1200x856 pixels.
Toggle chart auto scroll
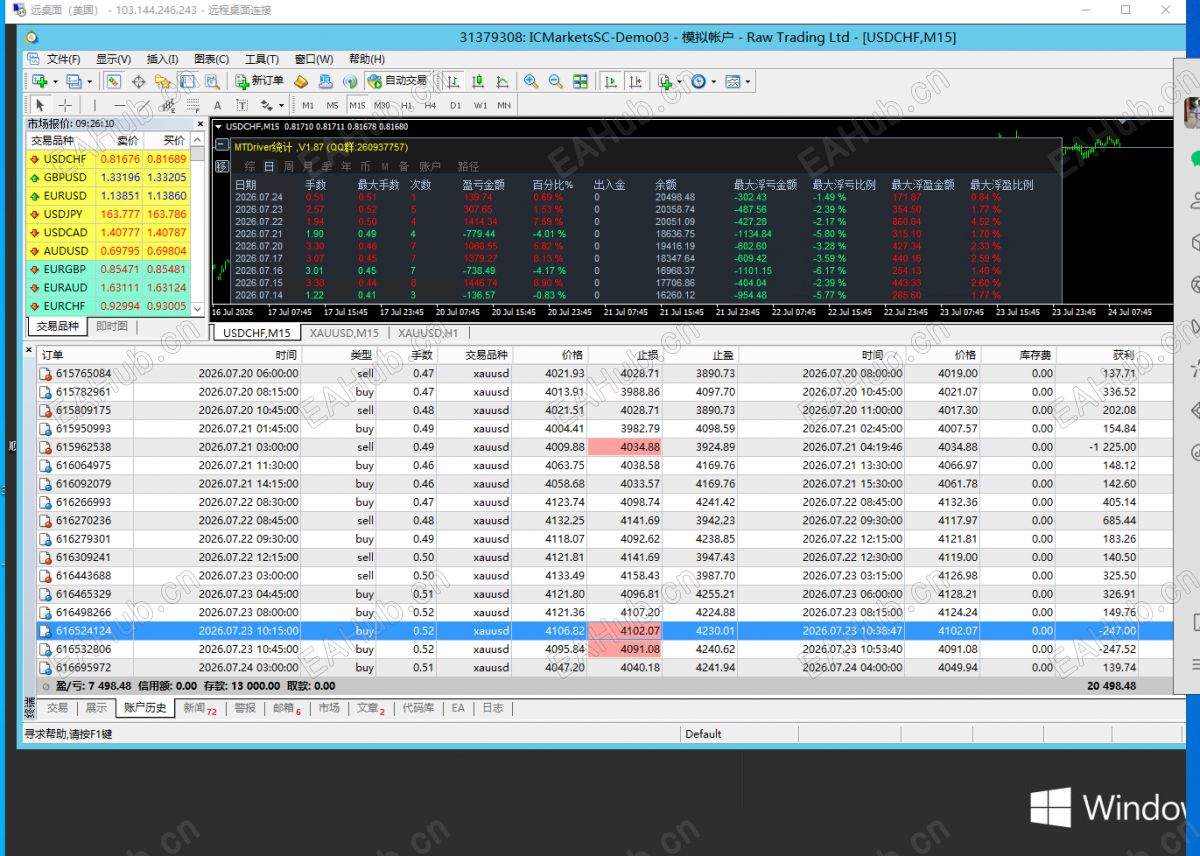click(610, 81)
